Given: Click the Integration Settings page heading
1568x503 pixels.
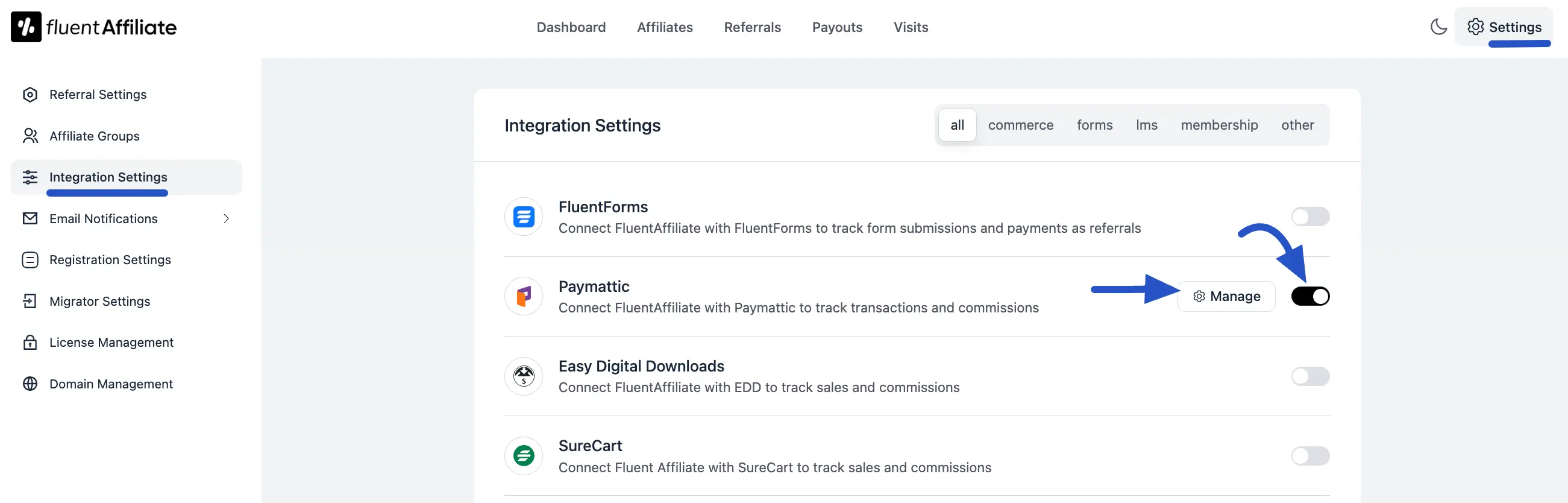Looking at the screenshot, I should [583, 125].
